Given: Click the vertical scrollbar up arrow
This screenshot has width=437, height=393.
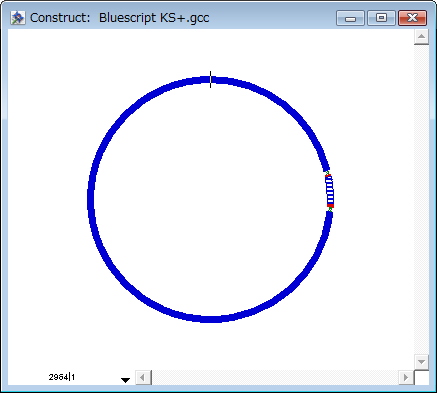Looking at the screenshot, I should [421, 37].
